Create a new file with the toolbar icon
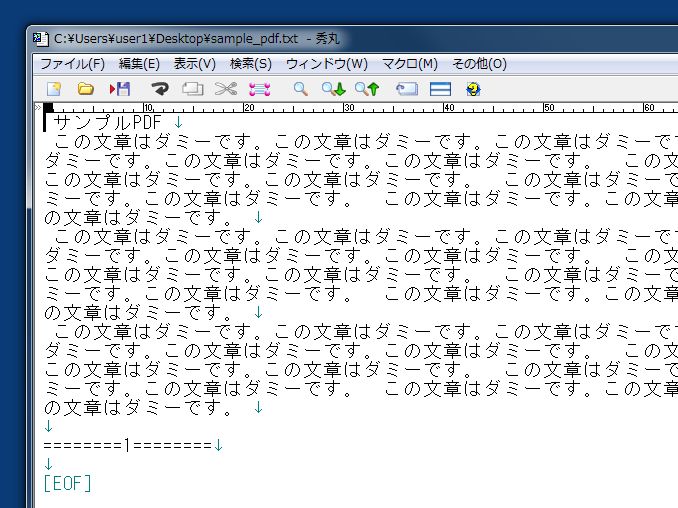678x508 pixels. point(54,89)
